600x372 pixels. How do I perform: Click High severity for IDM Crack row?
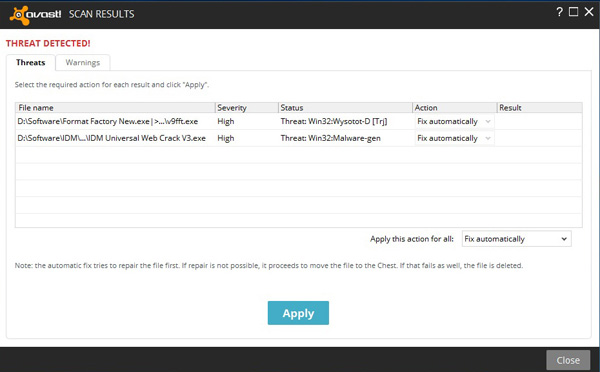(x=226, y=139)
